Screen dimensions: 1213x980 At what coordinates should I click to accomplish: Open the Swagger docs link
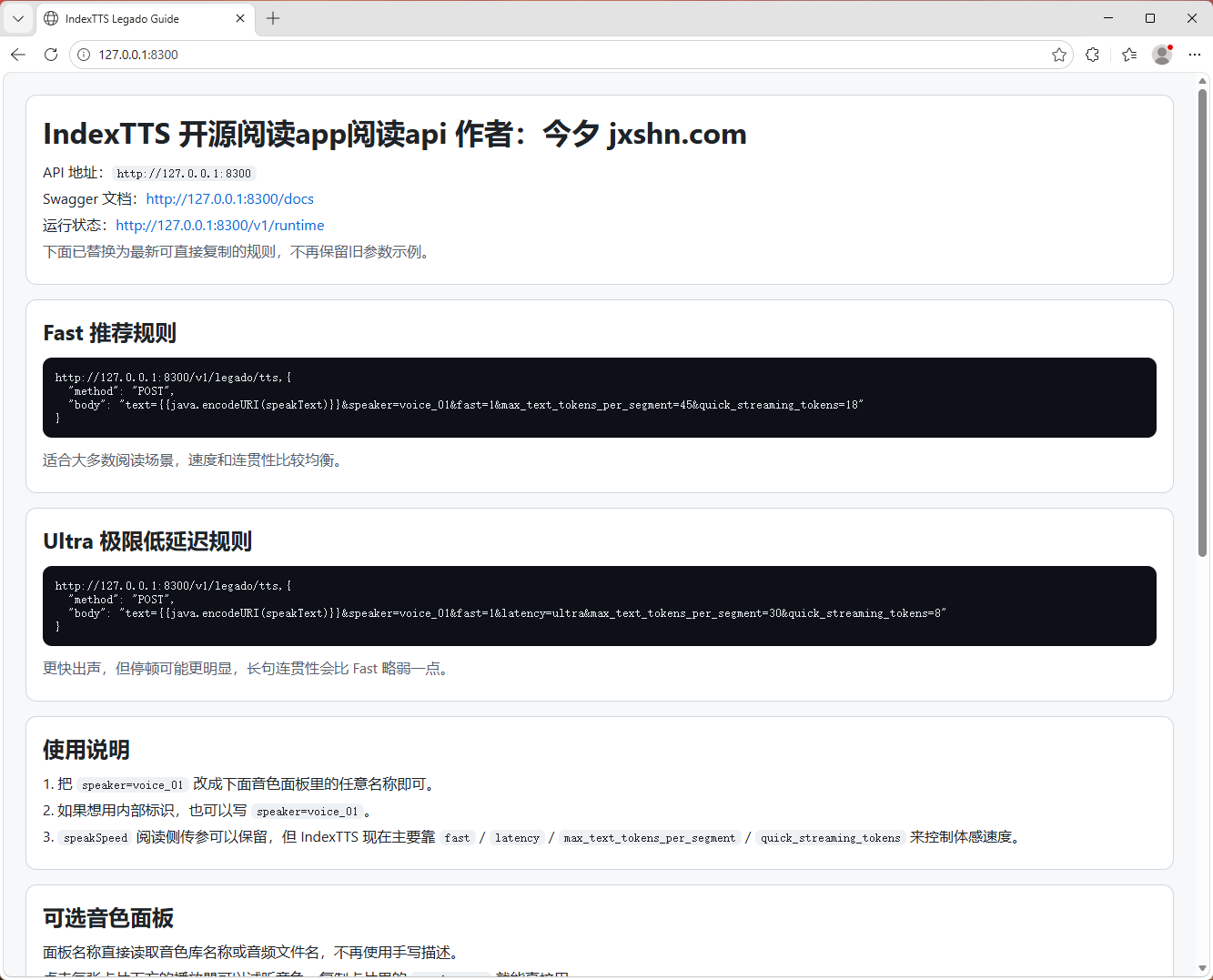click(229, 198)
